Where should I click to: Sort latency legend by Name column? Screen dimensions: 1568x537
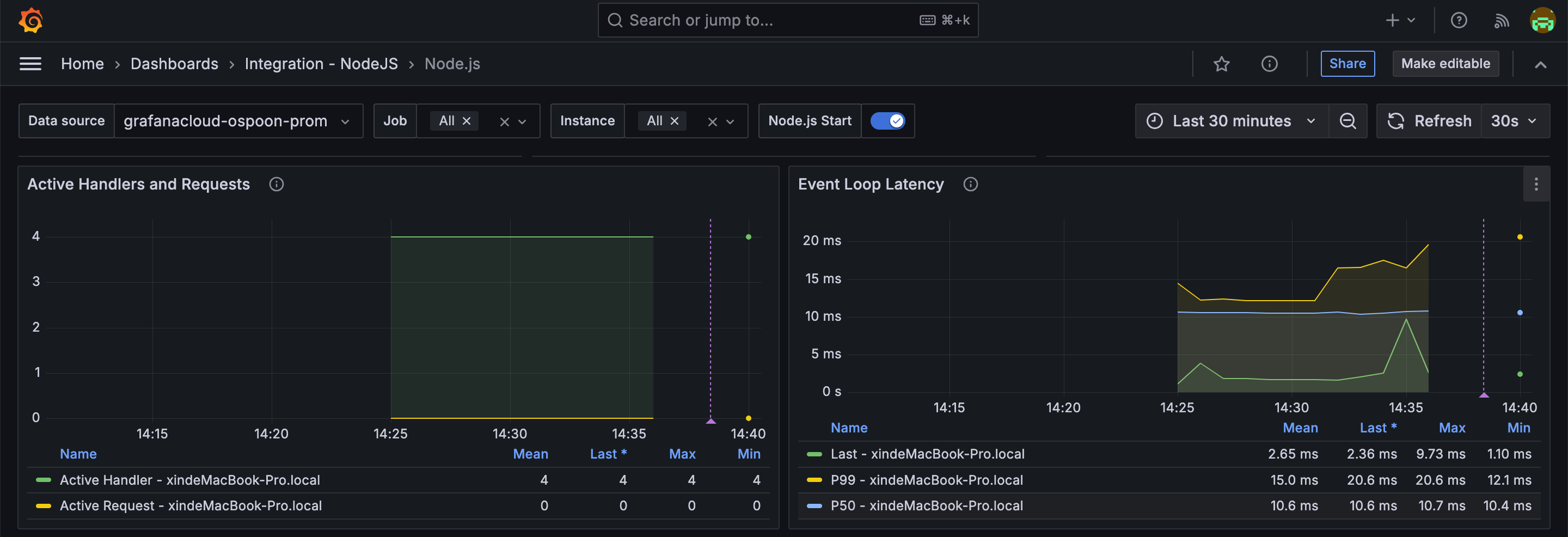pyautogui.click(x=849, y=428)
